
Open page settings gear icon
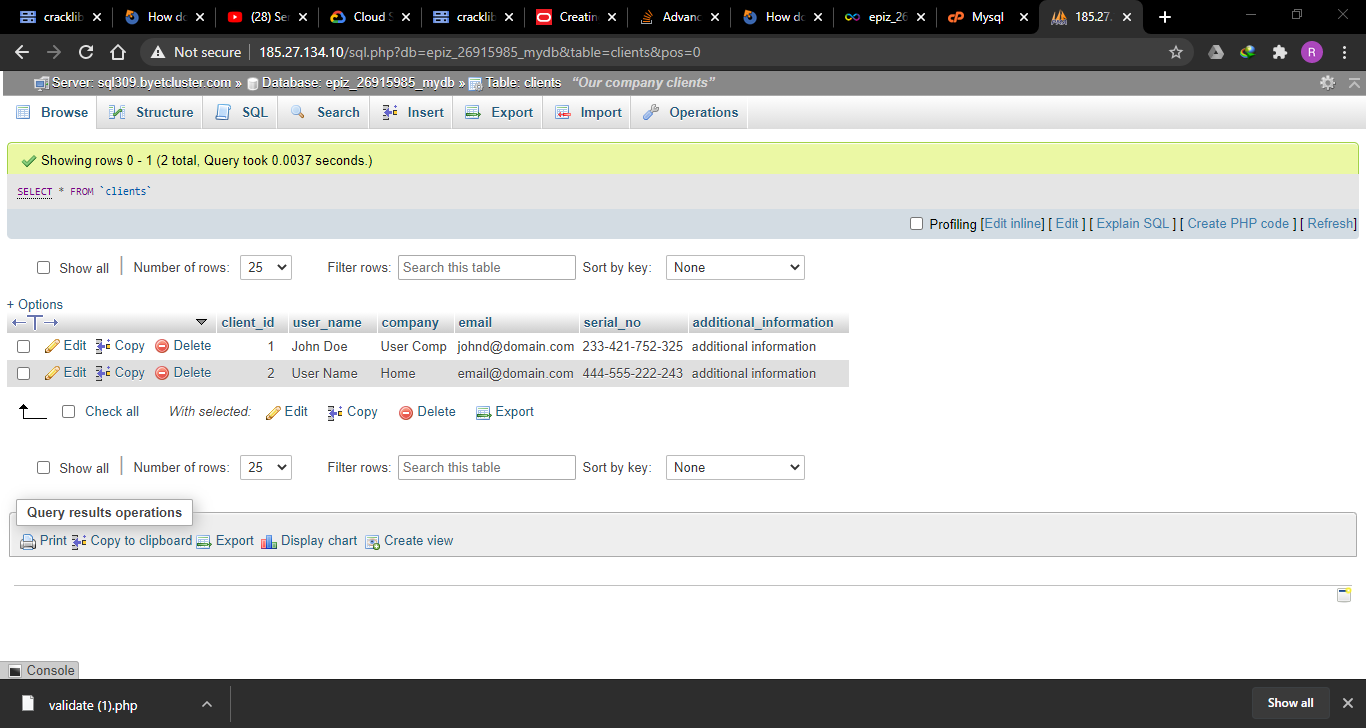tap(1327, 83)
